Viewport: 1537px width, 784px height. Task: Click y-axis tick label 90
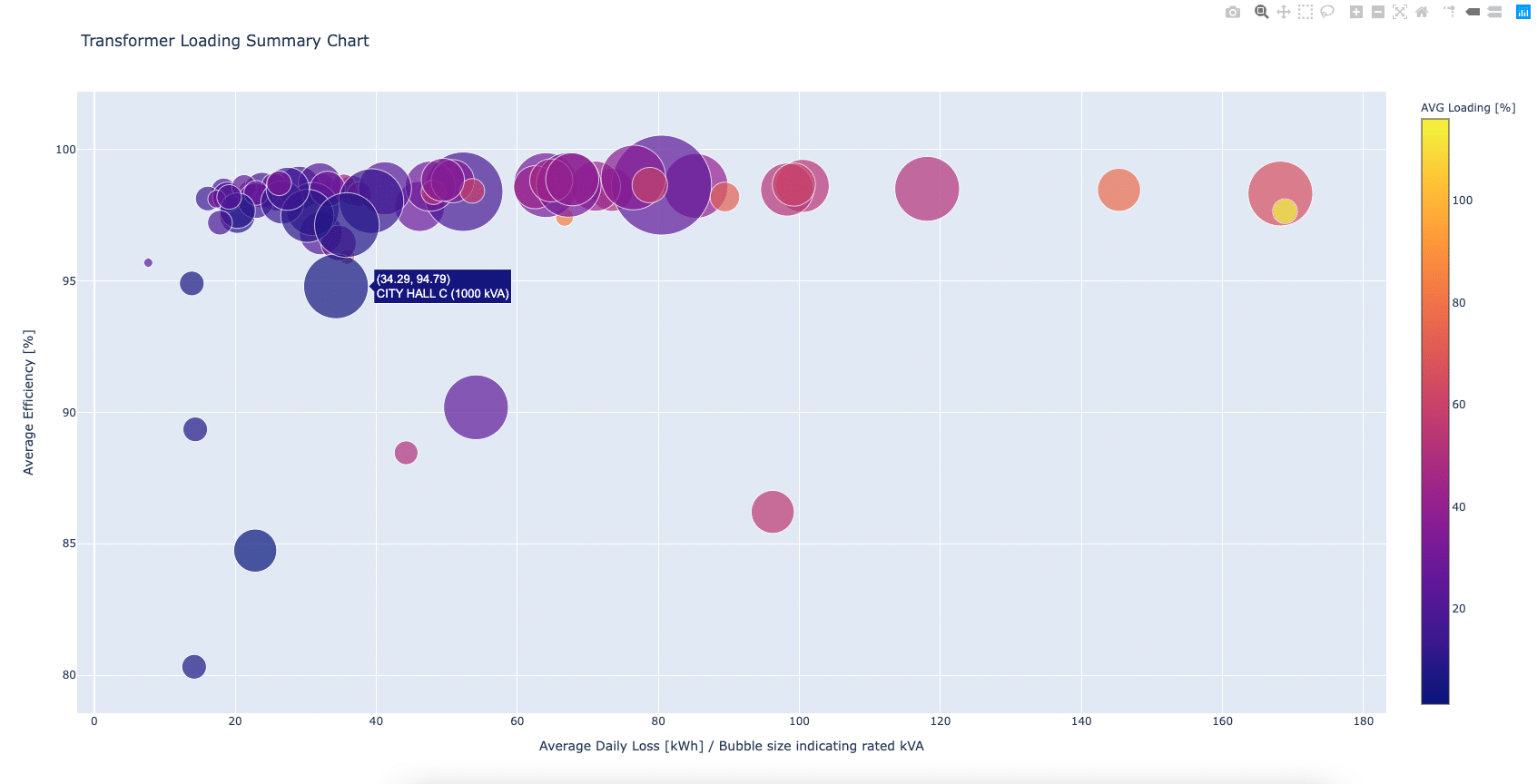69,413
